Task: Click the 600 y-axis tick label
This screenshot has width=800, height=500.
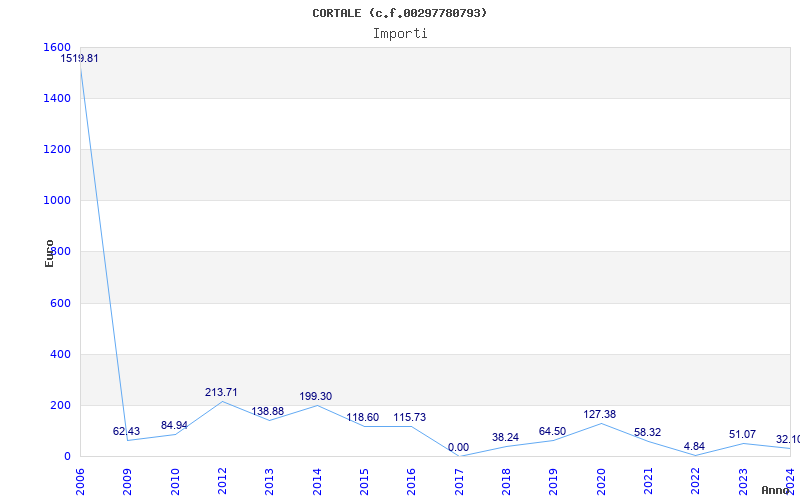Action: click(x=61, y=303)
